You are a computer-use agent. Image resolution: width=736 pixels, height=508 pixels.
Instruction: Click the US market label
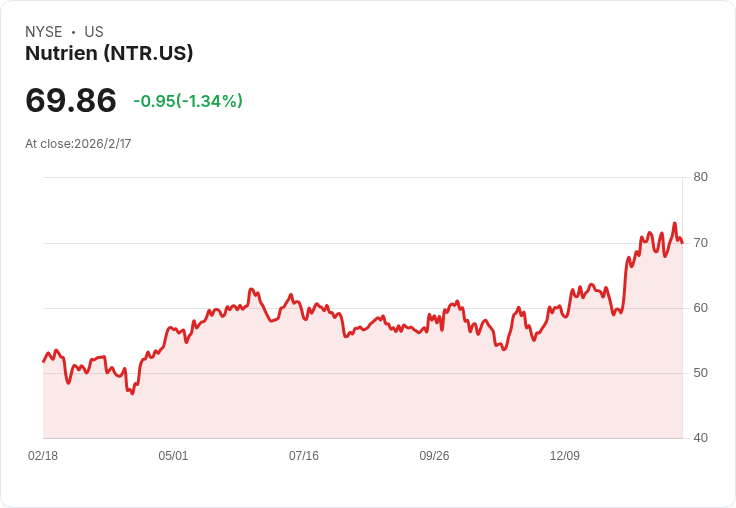pyautogui.click(x=94, y=32)
